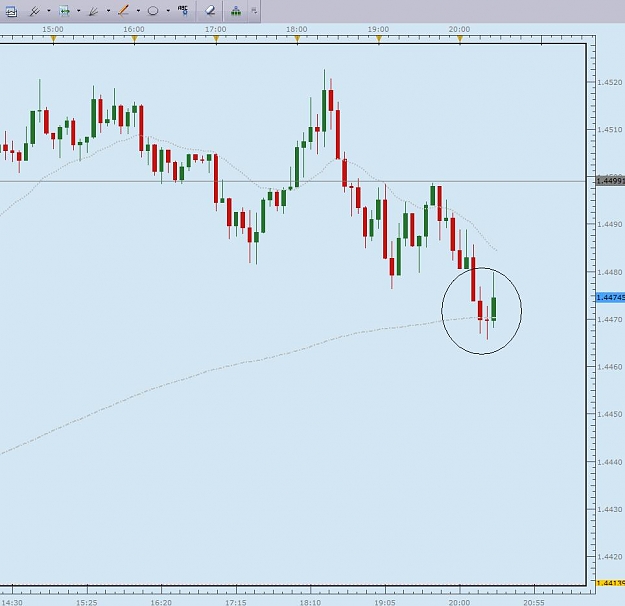This screenshot has width=625, height=606.
Task: Click the 1.4460 price axis label
Action: click(610, 367)
